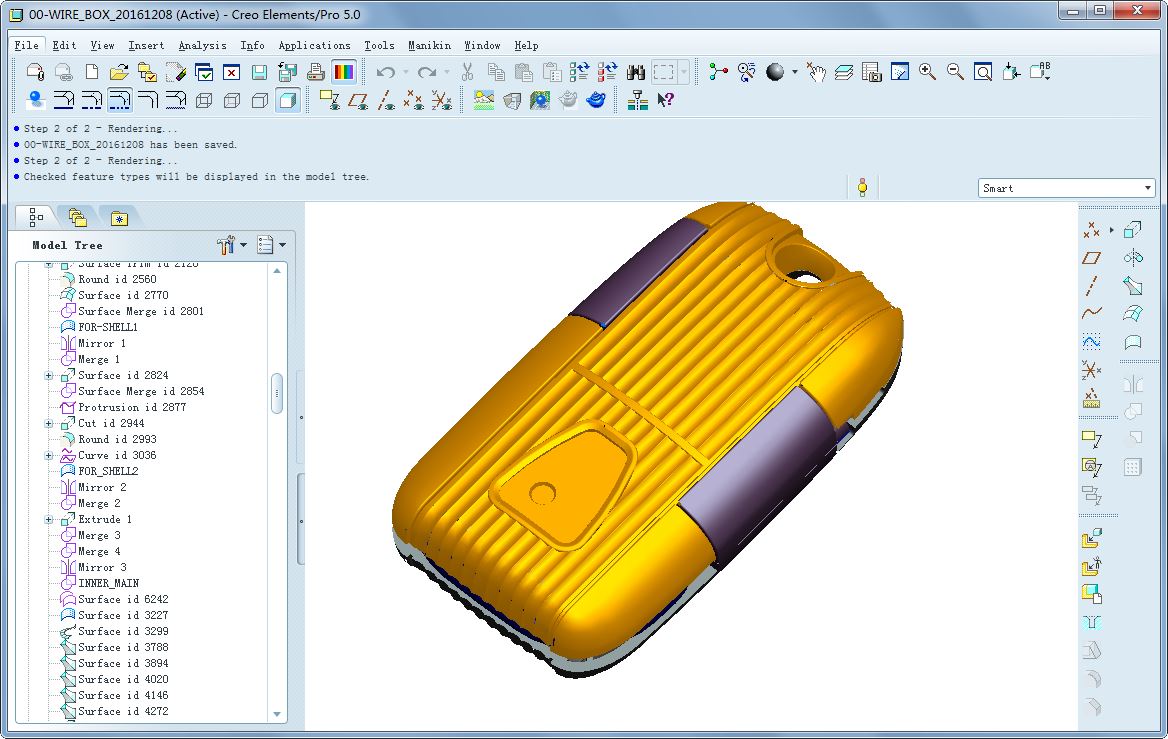Save the model with the Save icon
Screen dimensions: 1168x739
259,72
